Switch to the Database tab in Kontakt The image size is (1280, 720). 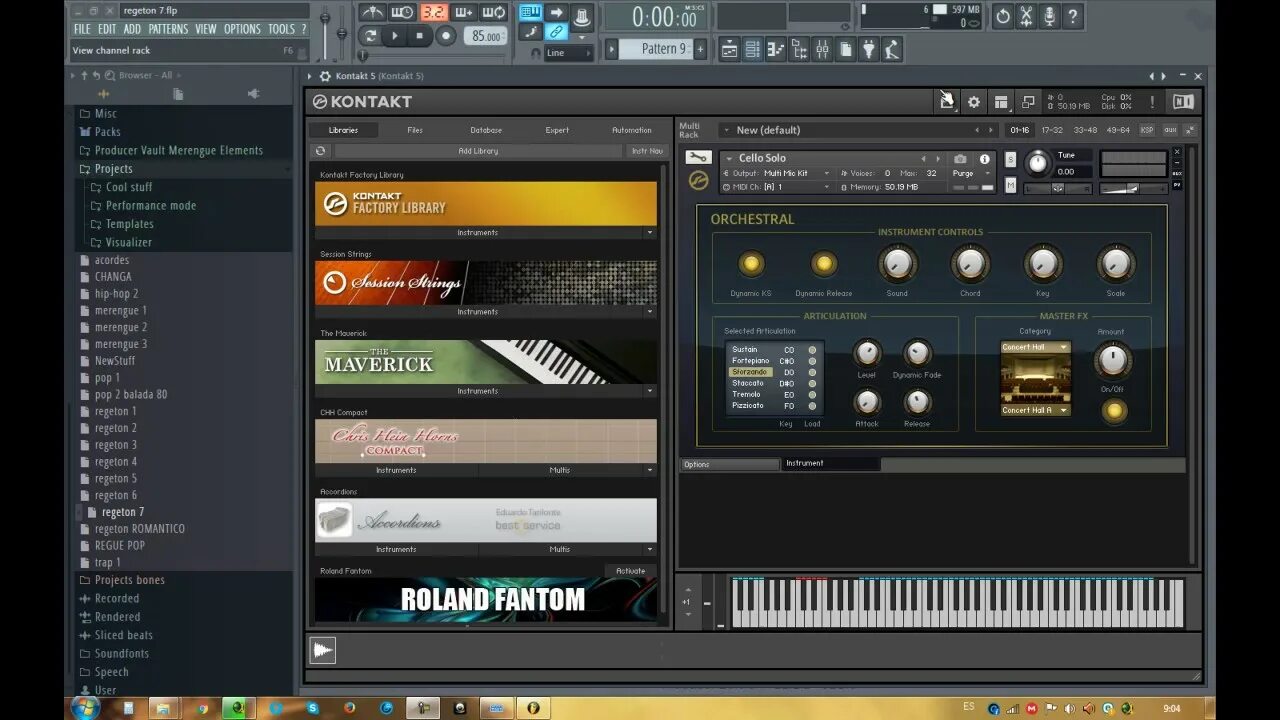click(486, 130)
